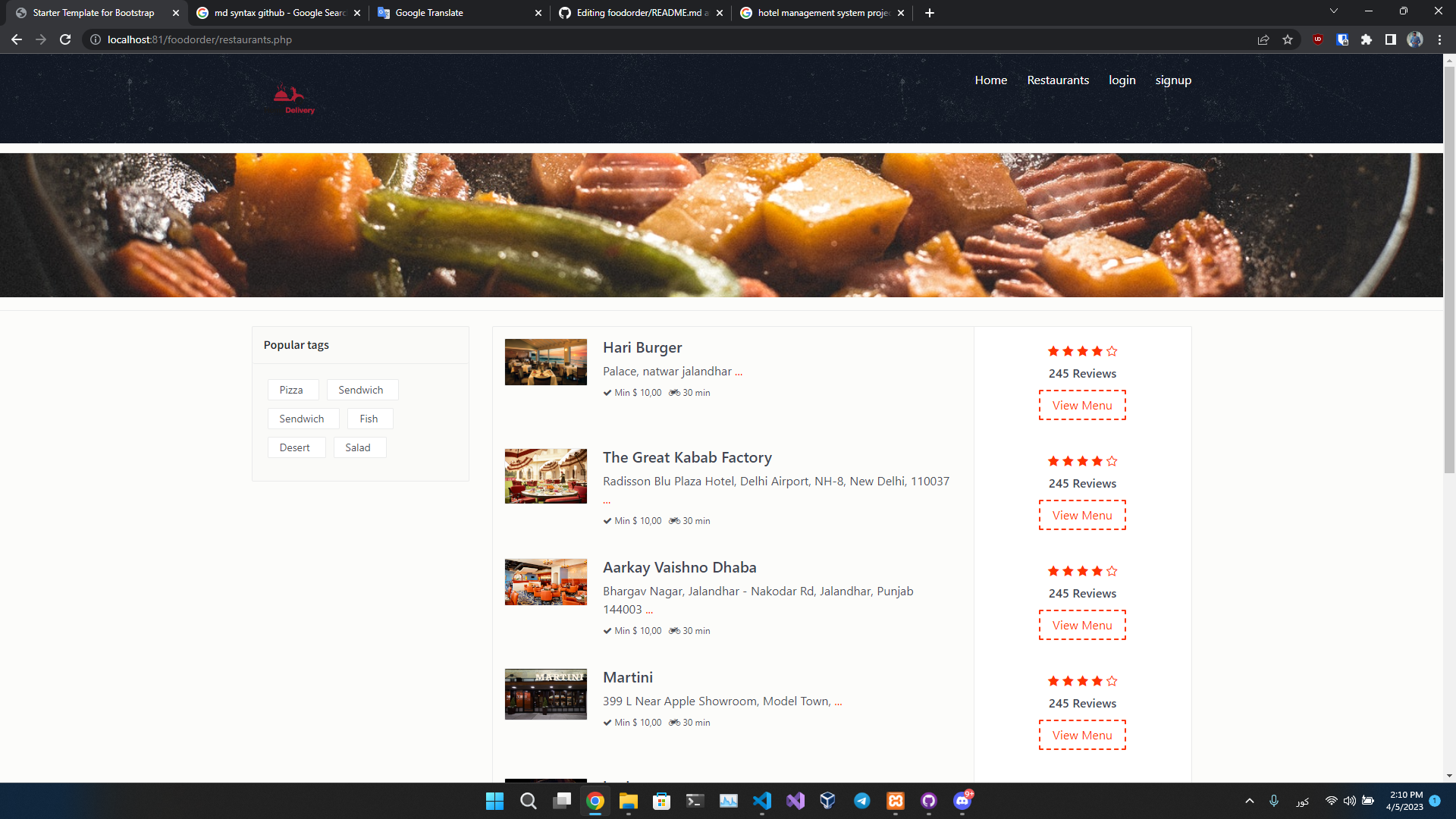Toggle the microphone icon in the system tray
This screenshot has width=1456, height=819.
click(1274, 800)
